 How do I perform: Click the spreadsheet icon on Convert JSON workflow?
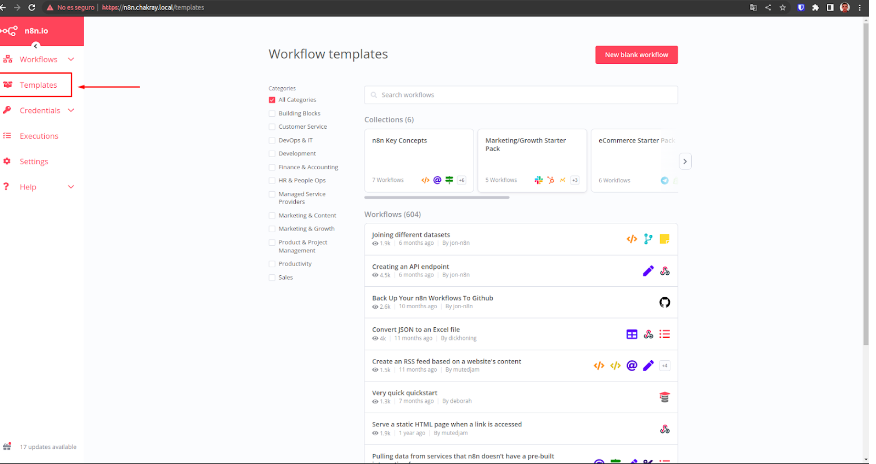(x=631, y=334)
